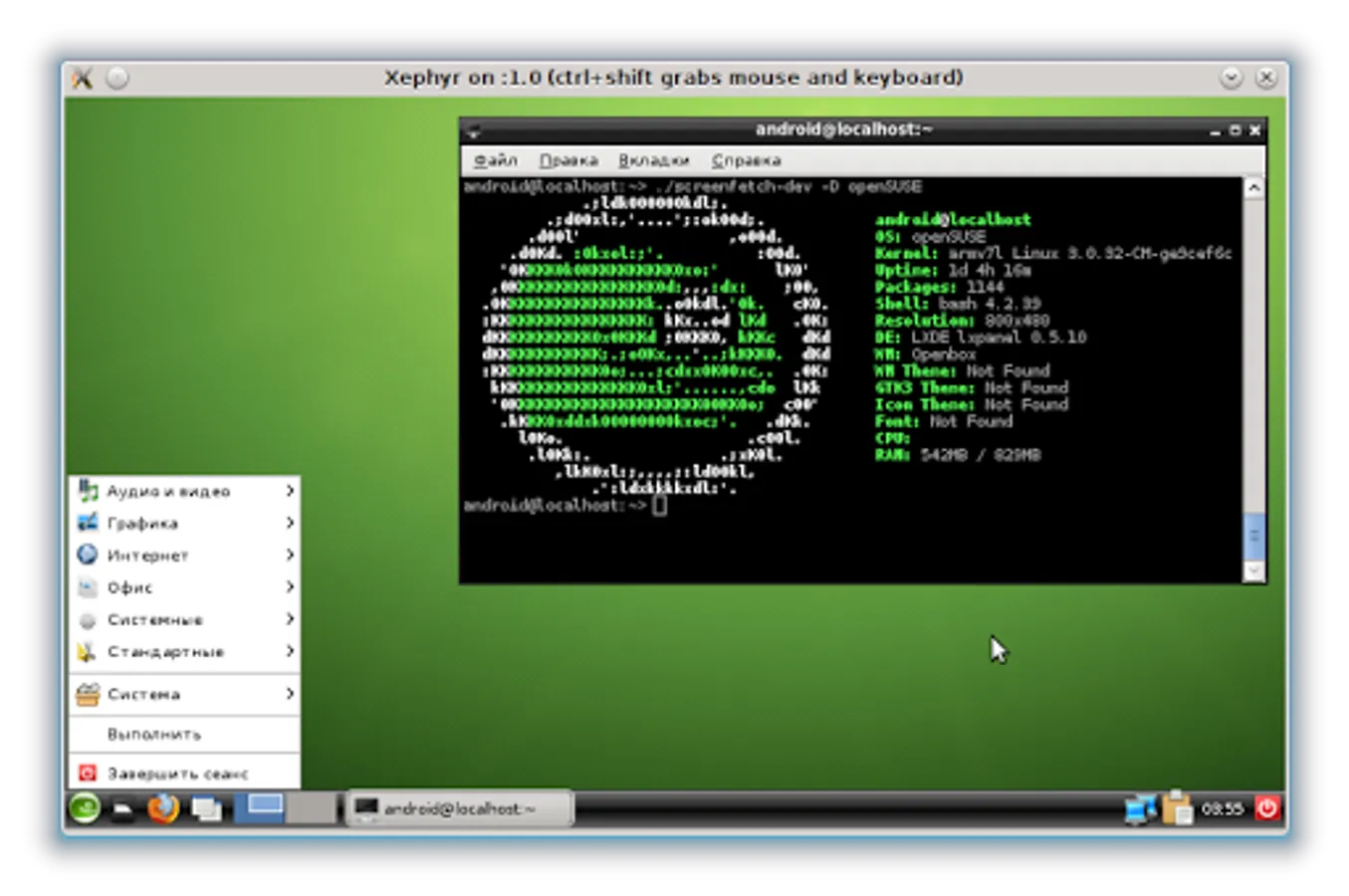1349x896 pixels.
Task: Close the Xephyr window
Action: tap(1266, 78)
